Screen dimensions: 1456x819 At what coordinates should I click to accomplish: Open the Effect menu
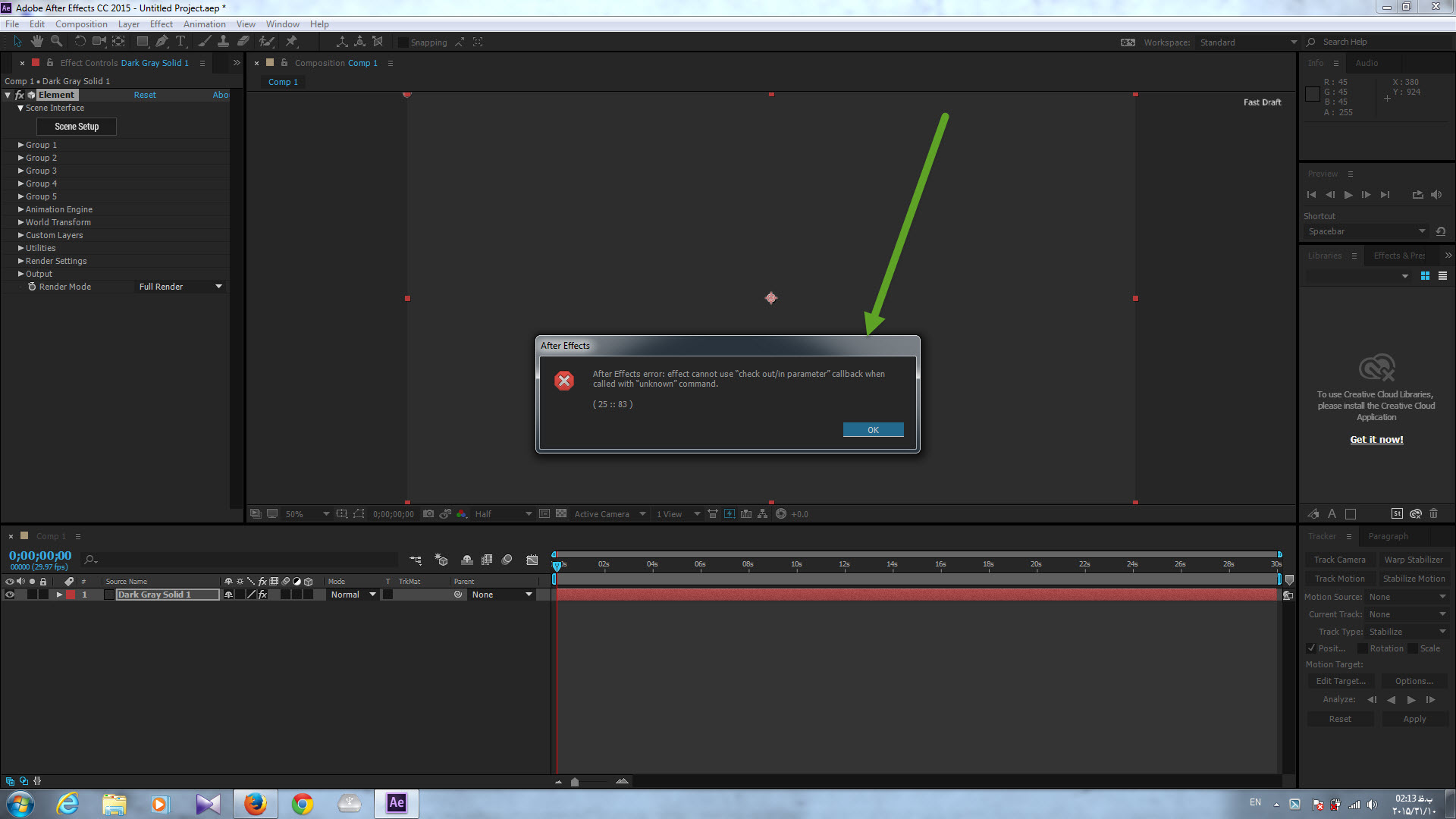tap(161, 24)
